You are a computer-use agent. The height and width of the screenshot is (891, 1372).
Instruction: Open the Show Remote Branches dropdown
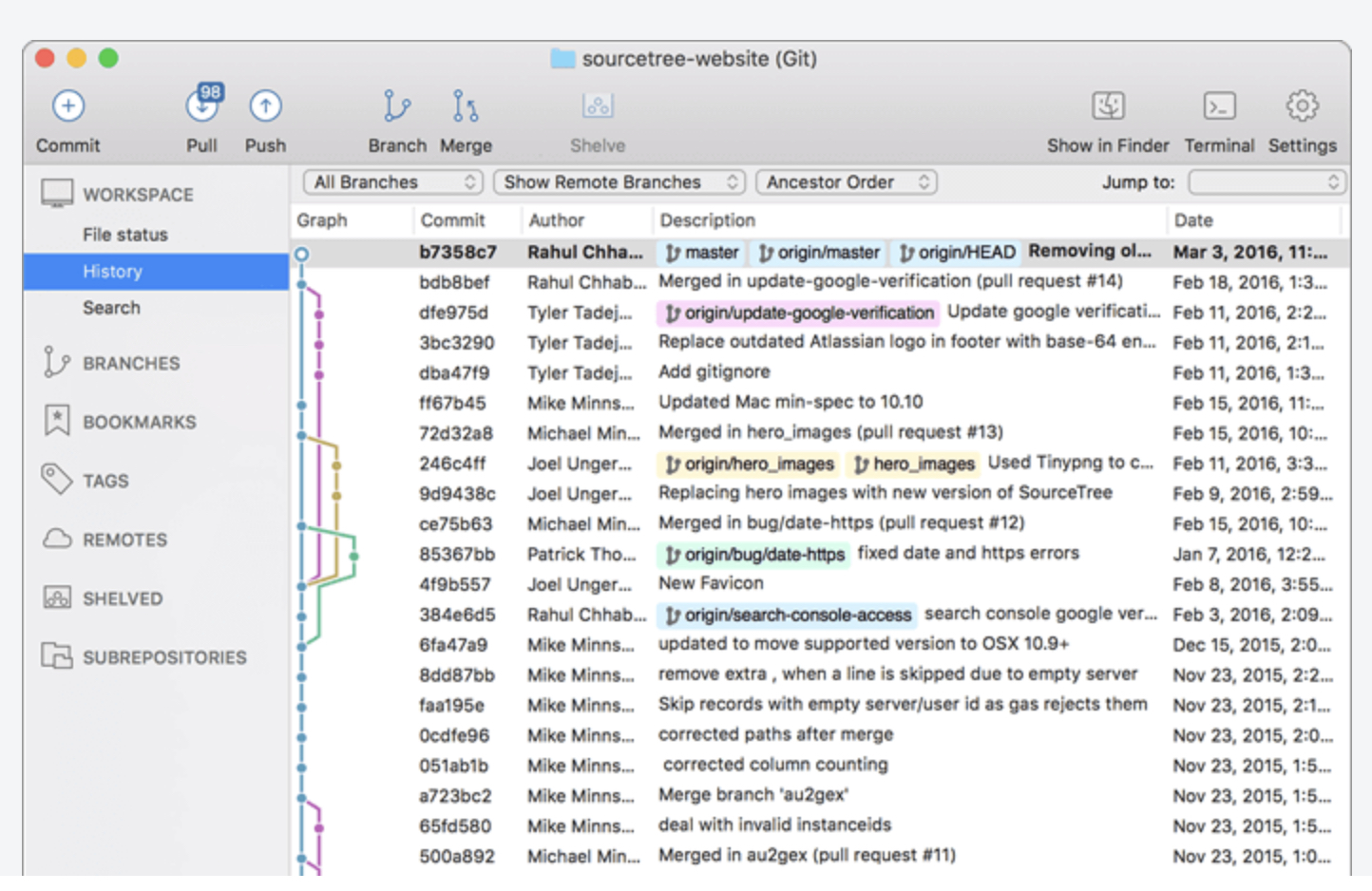[618, 181]
